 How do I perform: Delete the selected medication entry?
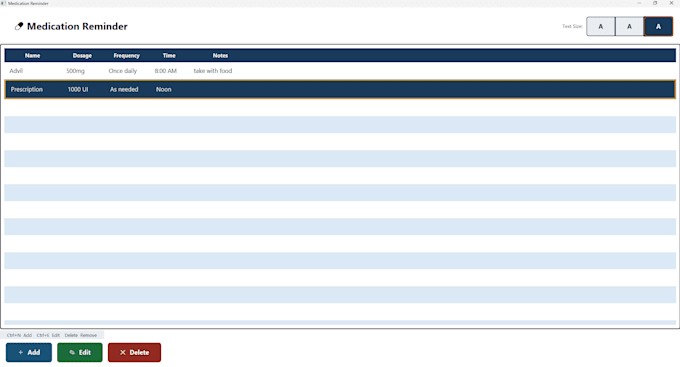pos(134,352)
